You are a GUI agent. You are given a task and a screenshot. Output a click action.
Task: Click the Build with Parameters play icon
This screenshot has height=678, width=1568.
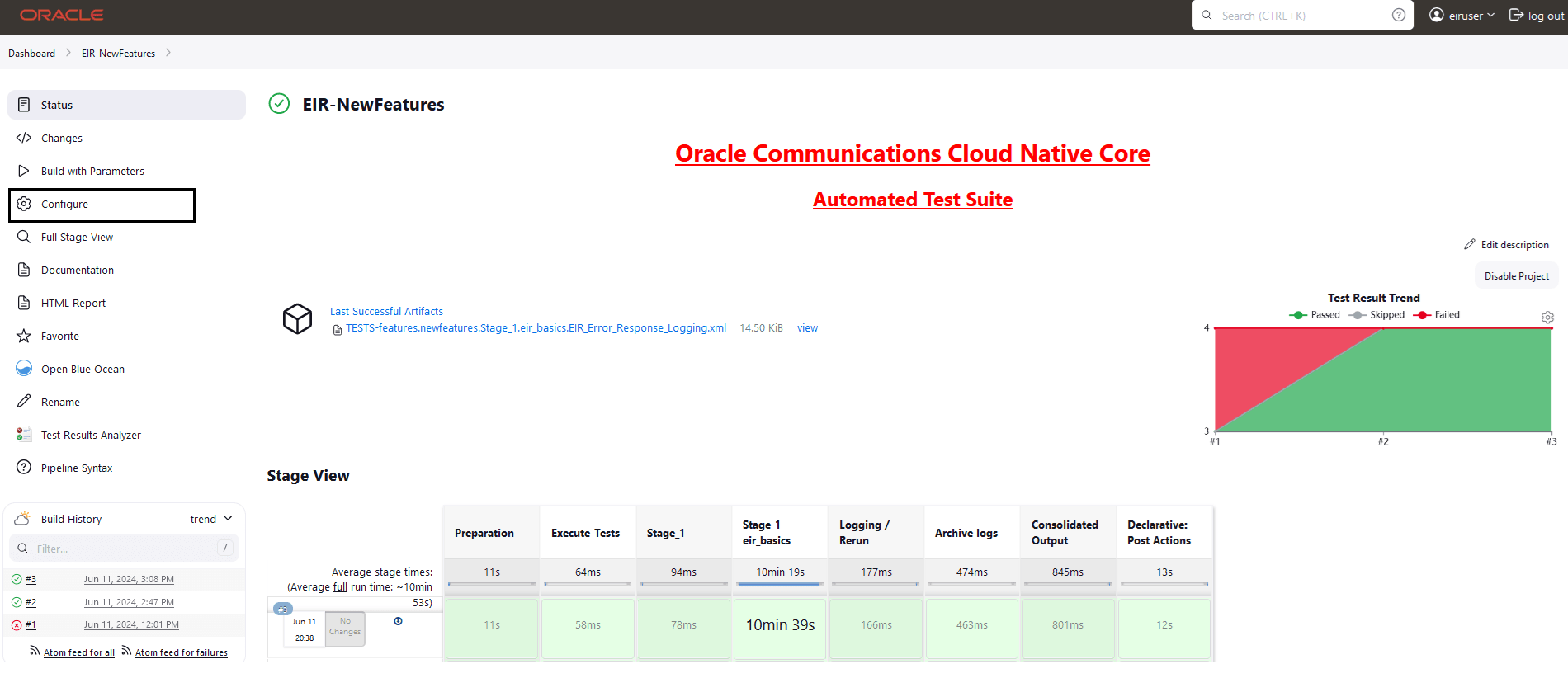coord(24,171)
